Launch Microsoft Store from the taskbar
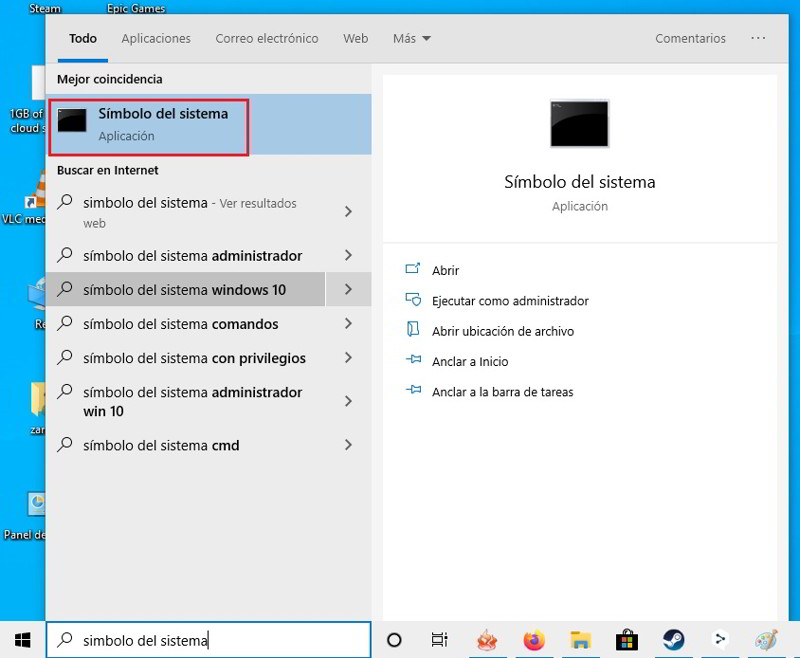The height and width of the screenshot is (658, 800). coord(627,640)
